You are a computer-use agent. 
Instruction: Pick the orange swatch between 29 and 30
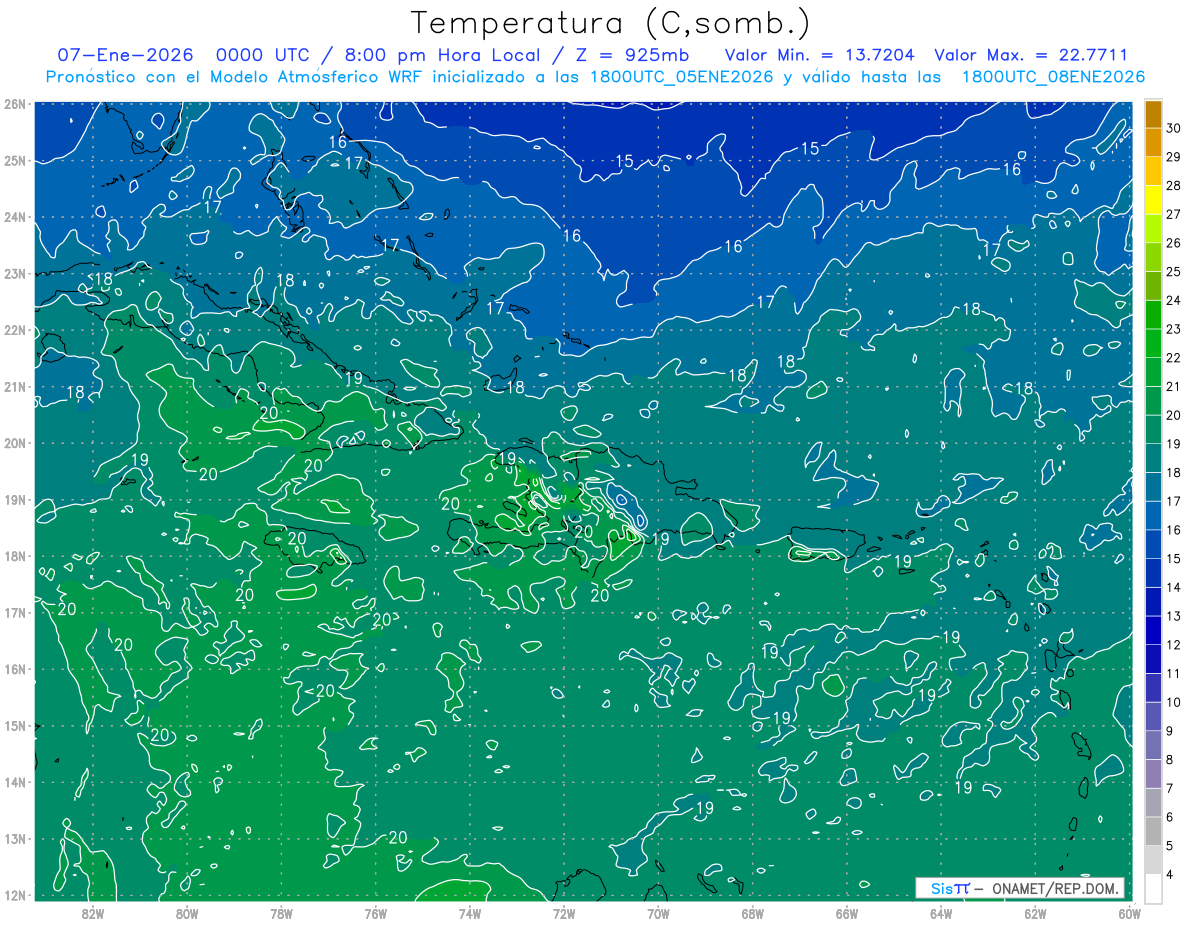[1153, 142]
